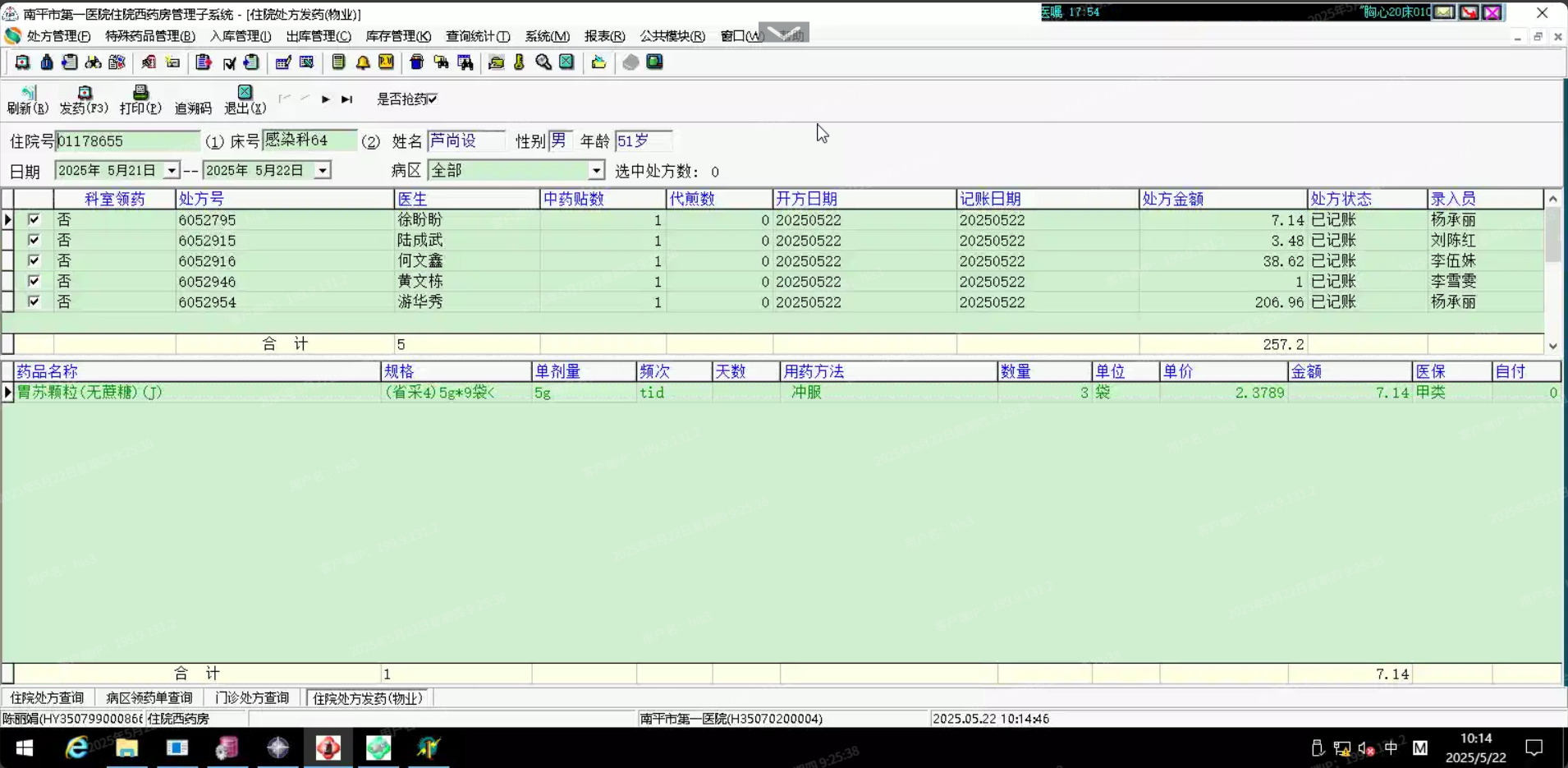Uncheck the row for prescription 6052946
Viewport: 1568px width, 768px height.
pyautogui.click(x=34, y=281)
